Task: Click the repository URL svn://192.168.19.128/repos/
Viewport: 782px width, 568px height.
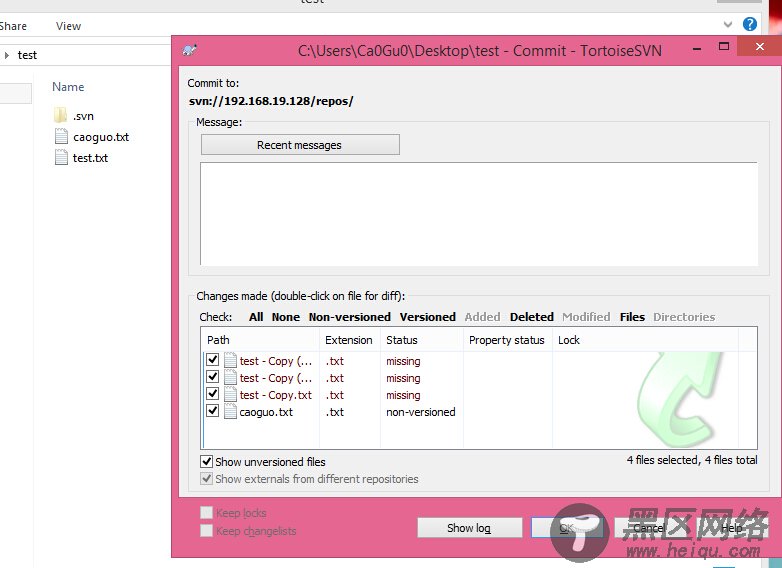Action: [271, 101]
